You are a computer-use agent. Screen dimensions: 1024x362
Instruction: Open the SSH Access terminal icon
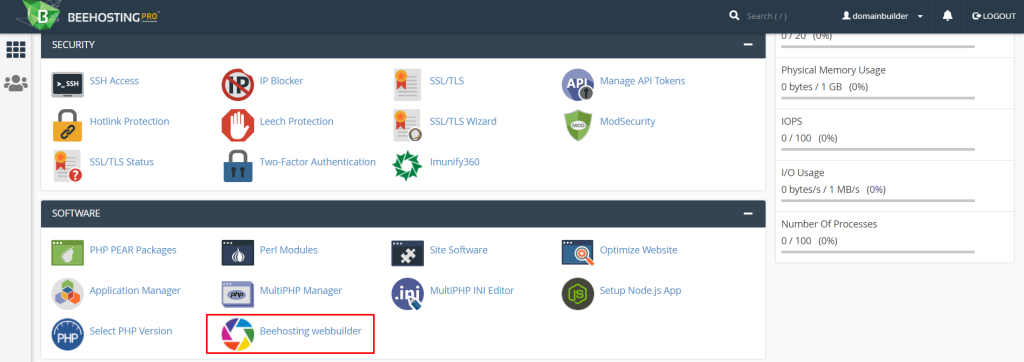[67, 84]
